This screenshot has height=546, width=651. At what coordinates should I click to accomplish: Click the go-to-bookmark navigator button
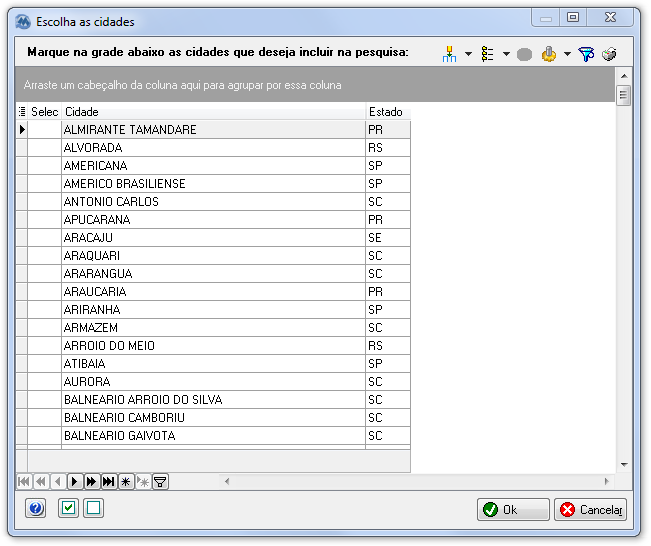[x=143, y=482]
